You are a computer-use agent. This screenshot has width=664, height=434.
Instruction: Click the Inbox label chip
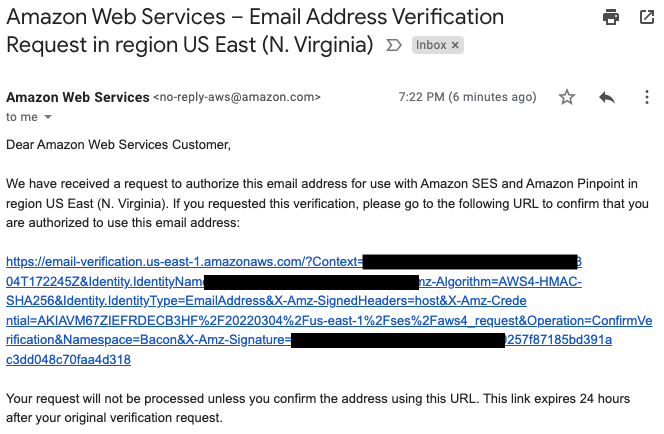point(431,45)
